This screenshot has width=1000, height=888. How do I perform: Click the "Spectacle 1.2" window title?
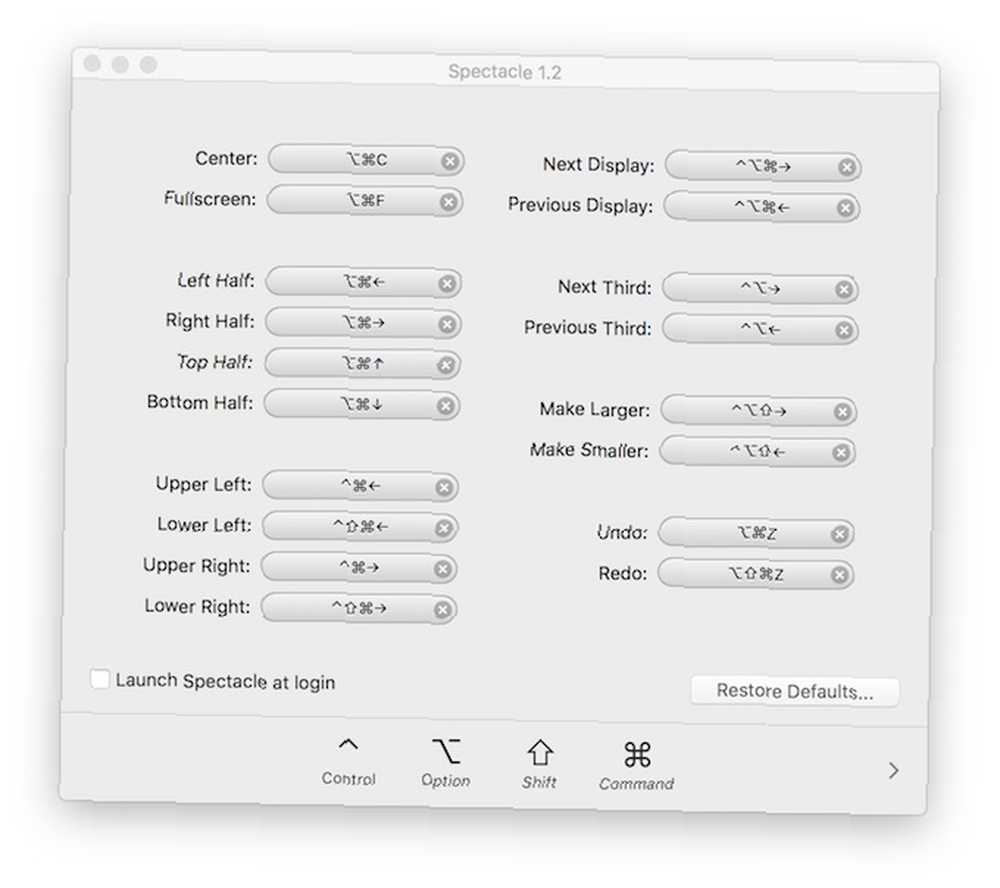point(504,72)
